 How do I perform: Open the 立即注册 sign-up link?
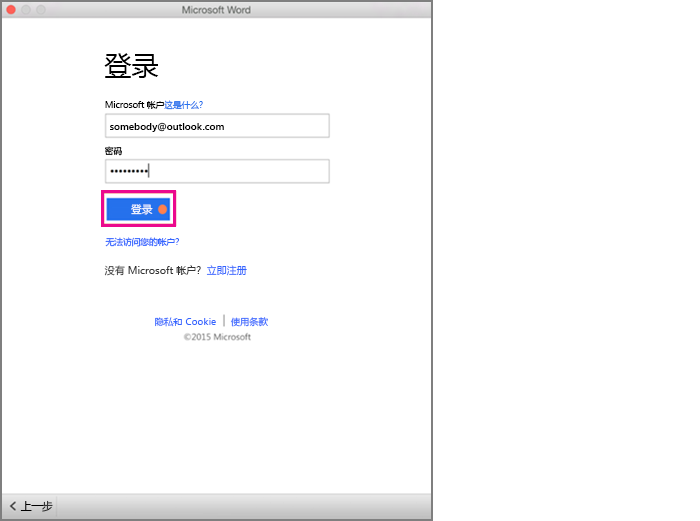point(227,271)
